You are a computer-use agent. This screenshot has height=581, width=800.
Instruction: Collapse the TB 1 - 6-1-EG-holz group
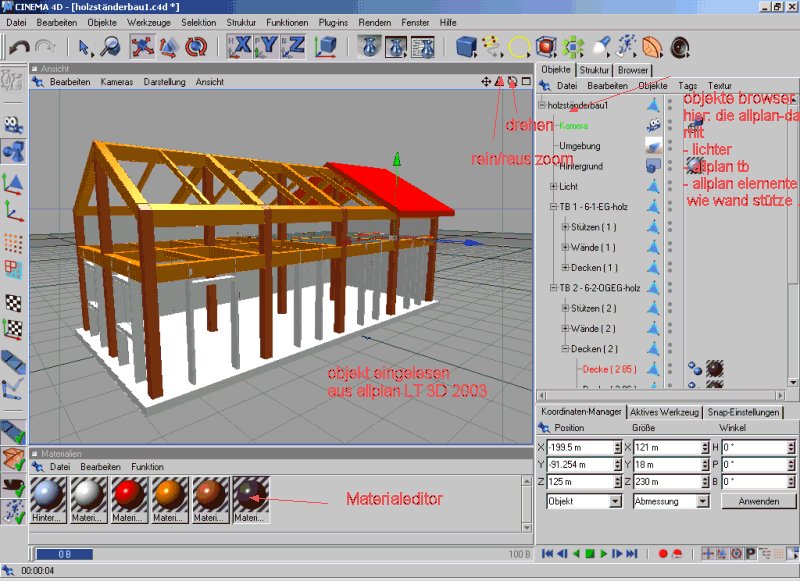click(554, 207)
